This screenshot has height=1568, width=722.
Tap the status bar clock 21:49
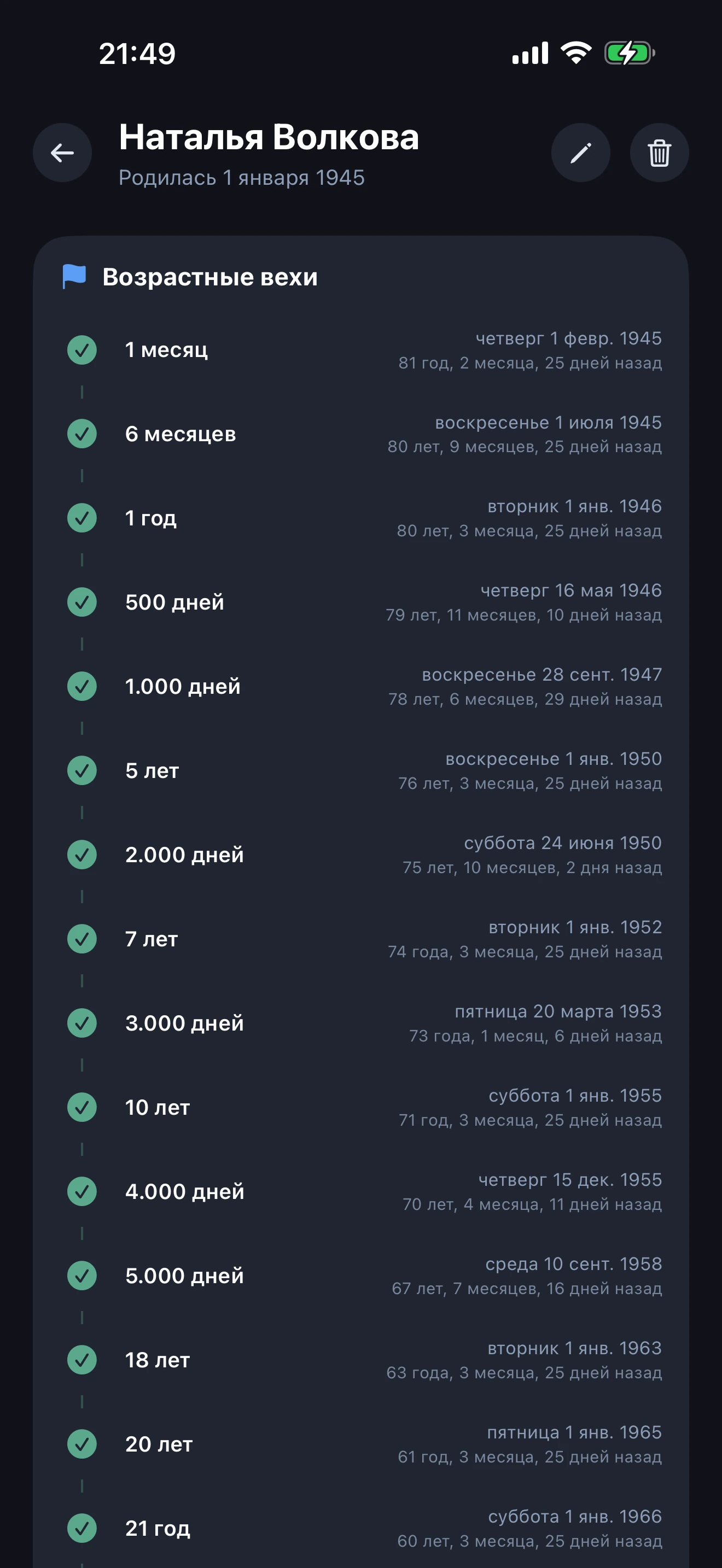click(x=137, y=54)
